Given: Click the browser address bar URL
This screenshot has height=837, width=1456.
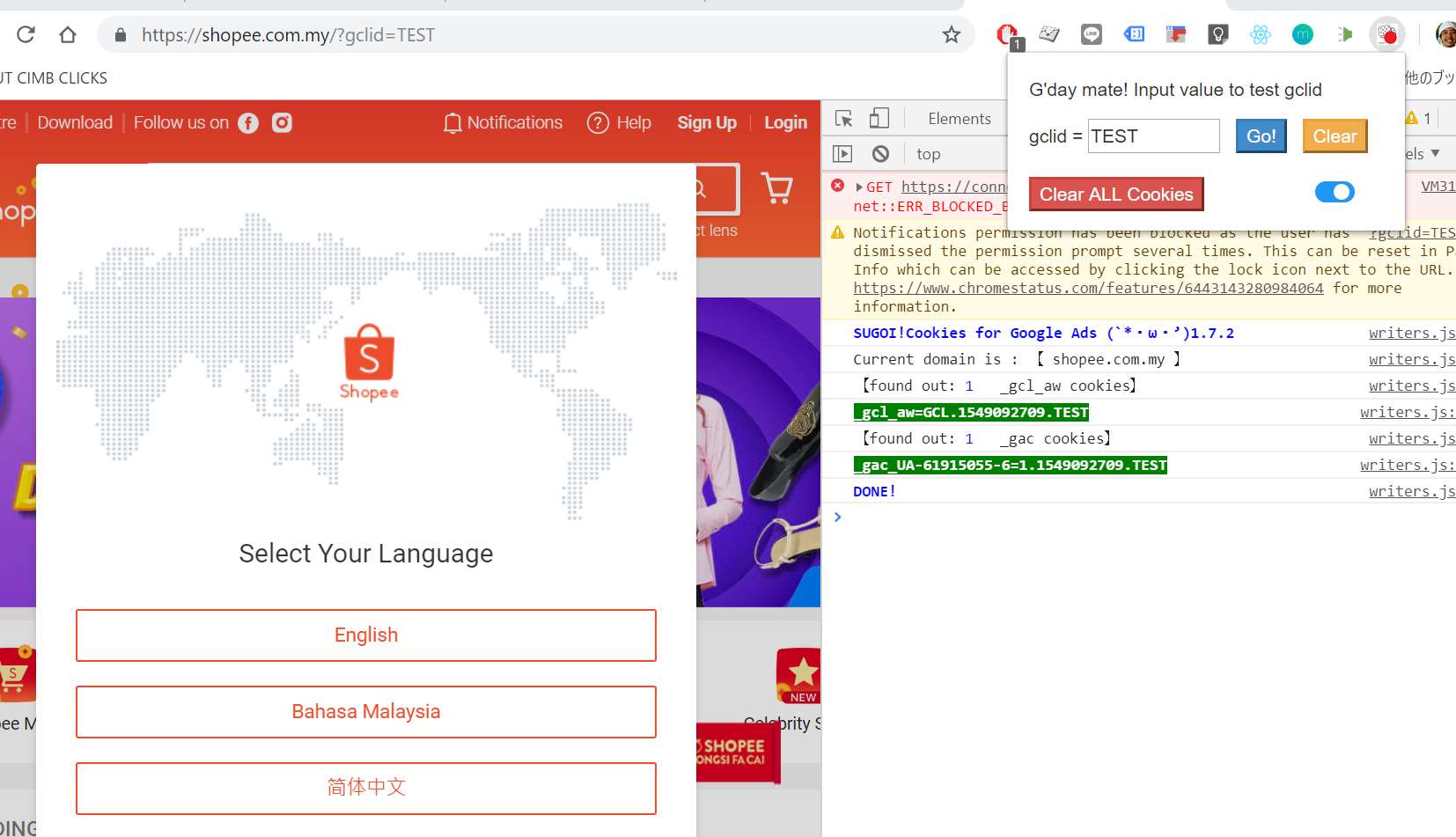Looking at the screenshot, I should point(288,35).
